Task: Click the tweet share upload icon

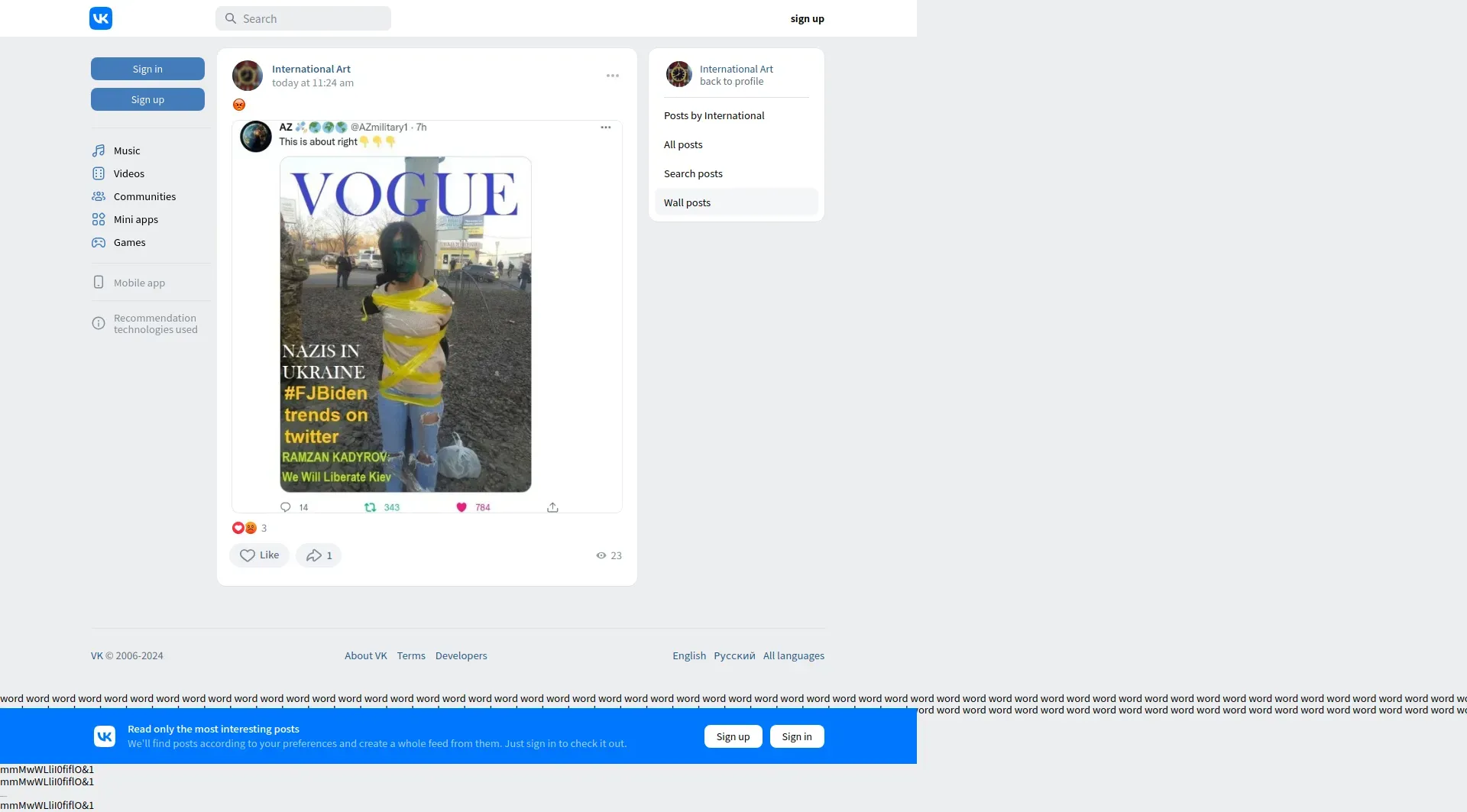Action: pyautogui.click(x=552, y=507)
